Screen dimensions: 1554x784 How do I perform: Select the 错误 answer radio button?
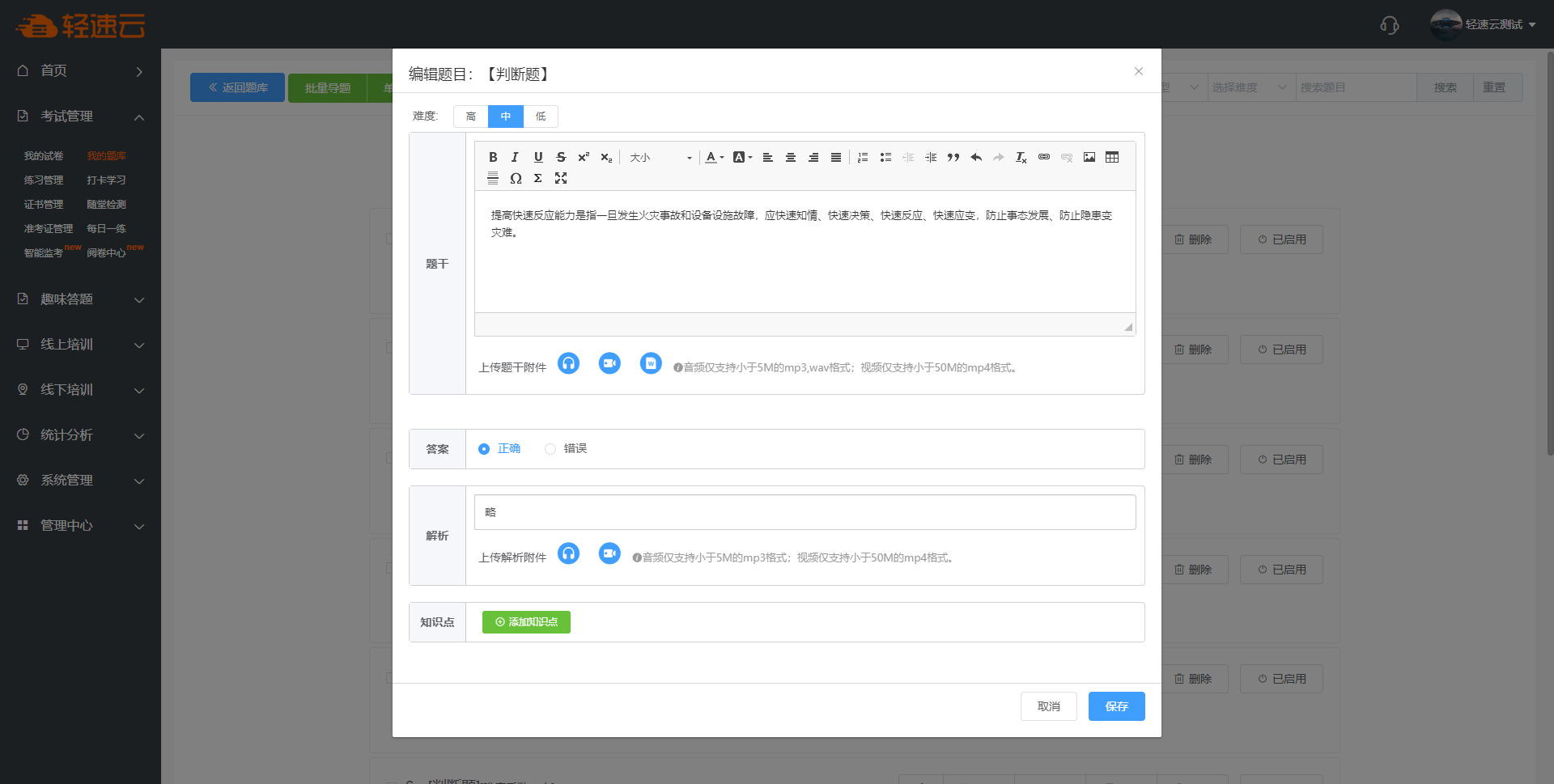tap(550, 449)
